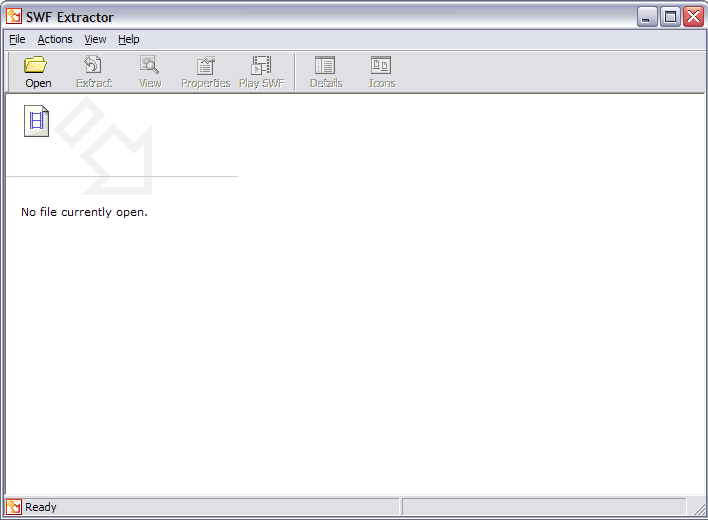The height and width of the screenshot is (520, 708).
Task: Switch to Details view icon
Action: [325, 65]
